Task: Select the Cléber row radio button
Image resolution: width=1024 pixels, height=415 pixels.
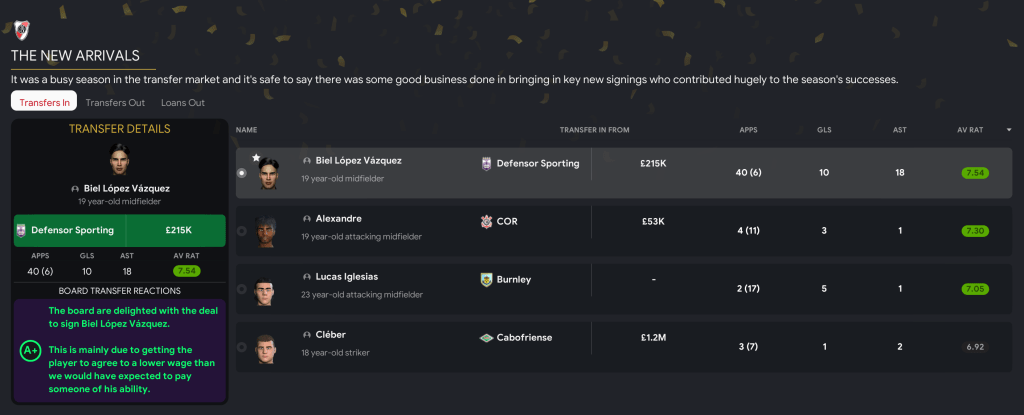Action: pyautogui.click(x=241, y=347)
